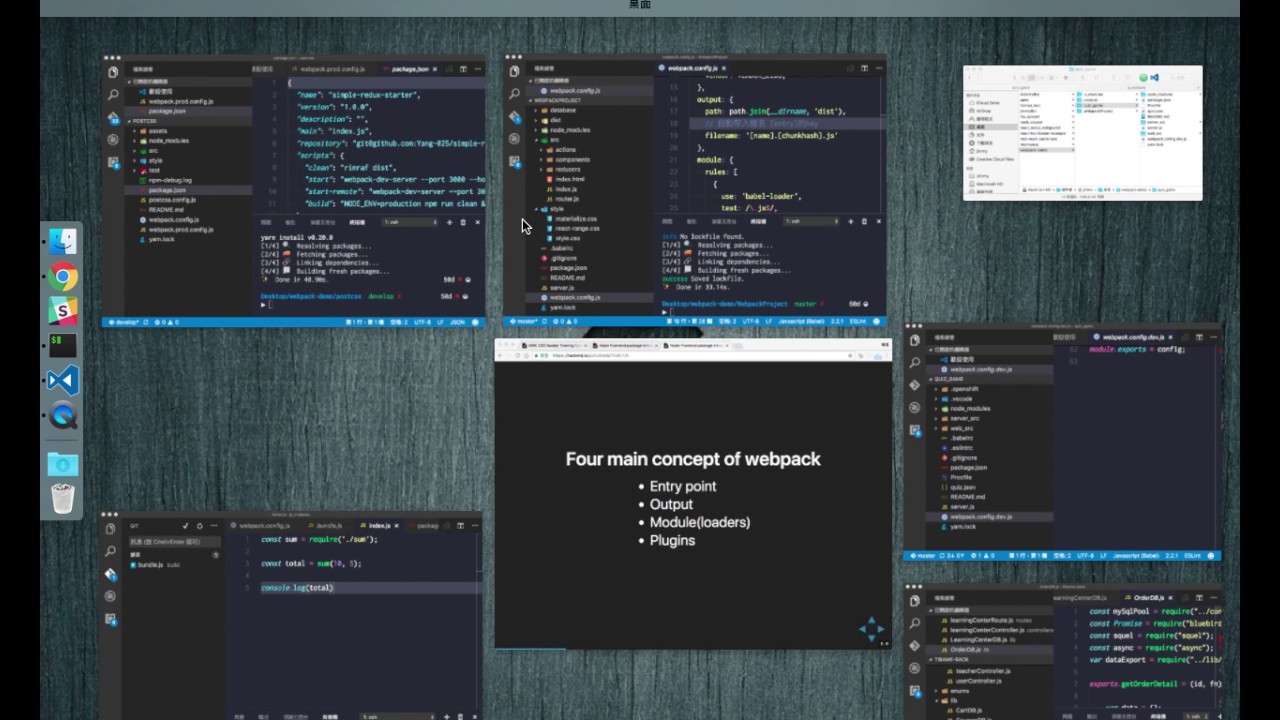Commit with the checkmark in the Git panel window
Screen dimensions: 1280x720
click(185, 526)
